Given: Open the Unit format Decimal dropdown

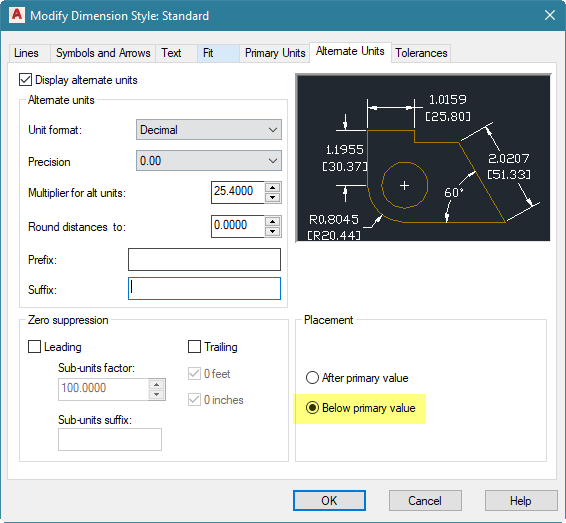Looking at the screenshot, I should click(209, 130).
